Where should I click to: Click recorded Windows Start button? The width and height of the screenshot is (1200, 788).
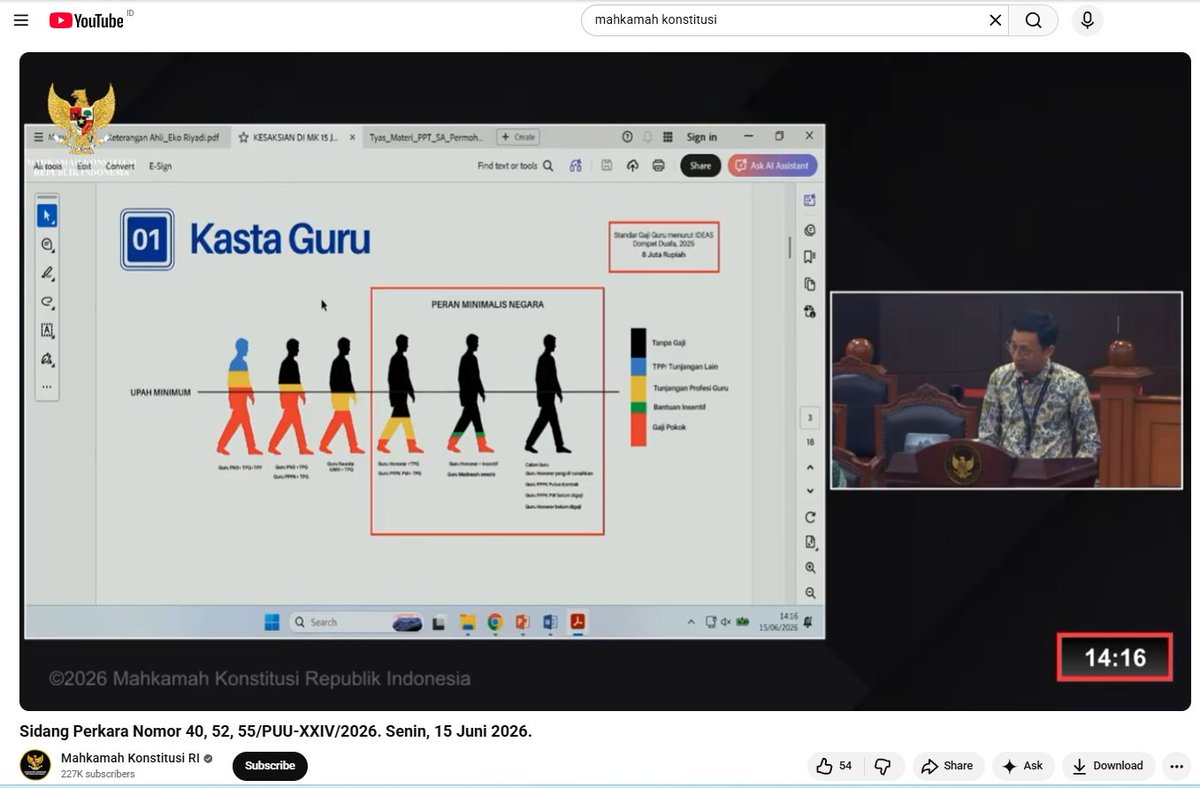click(x=272, y=622)
